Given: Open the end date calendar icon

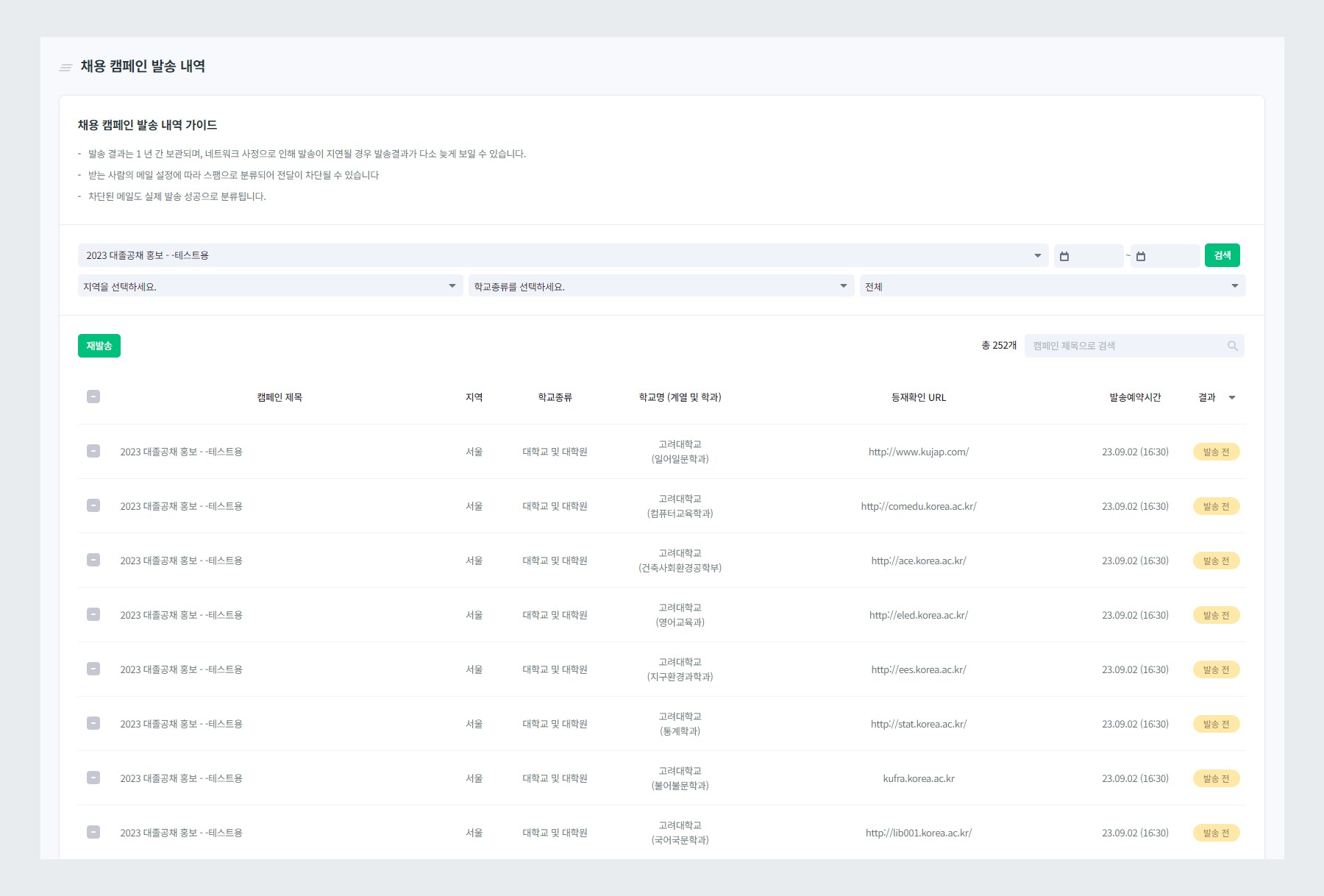Looking at the screenshot, I should tap(1141, 257).
